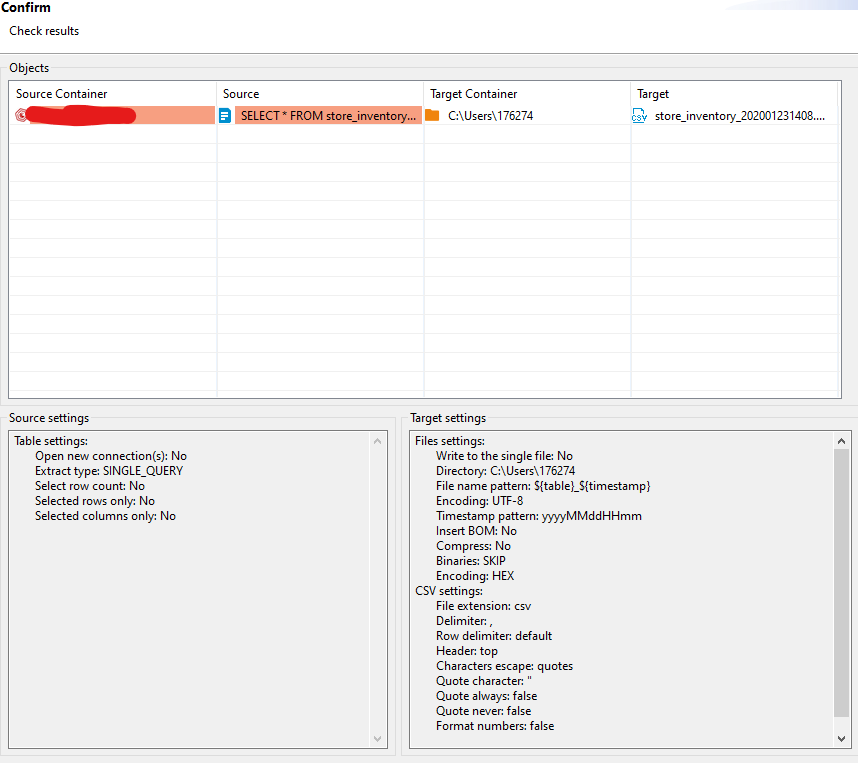The width and height of the screenshot is (858, 763).
Task: Click 'Open new connection(s): No' line
Action: point(111,456)
